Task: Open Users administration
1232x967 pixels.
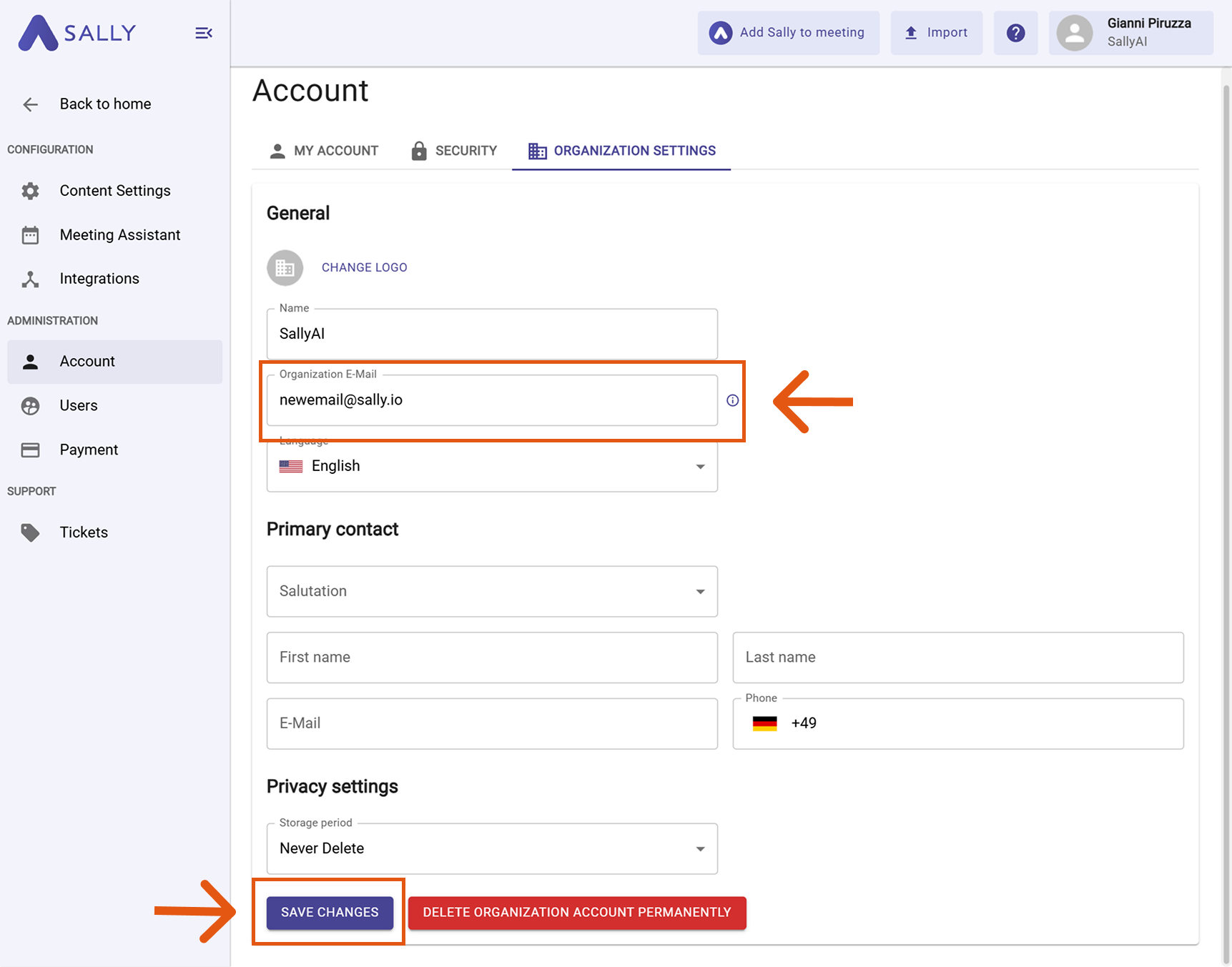Action: coord(114,406)
